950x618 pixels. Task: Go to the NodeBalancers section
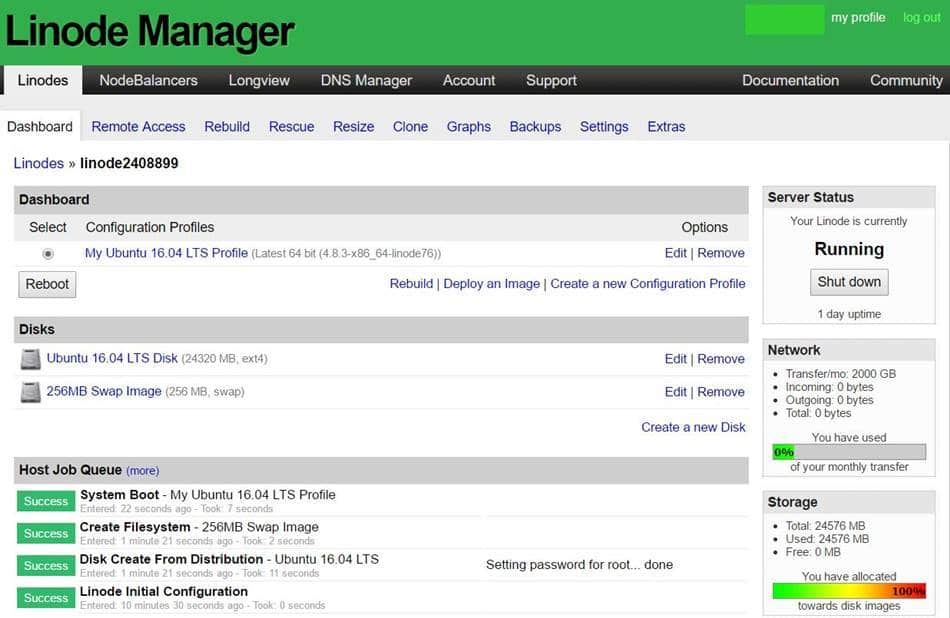(x=148, y=81)
